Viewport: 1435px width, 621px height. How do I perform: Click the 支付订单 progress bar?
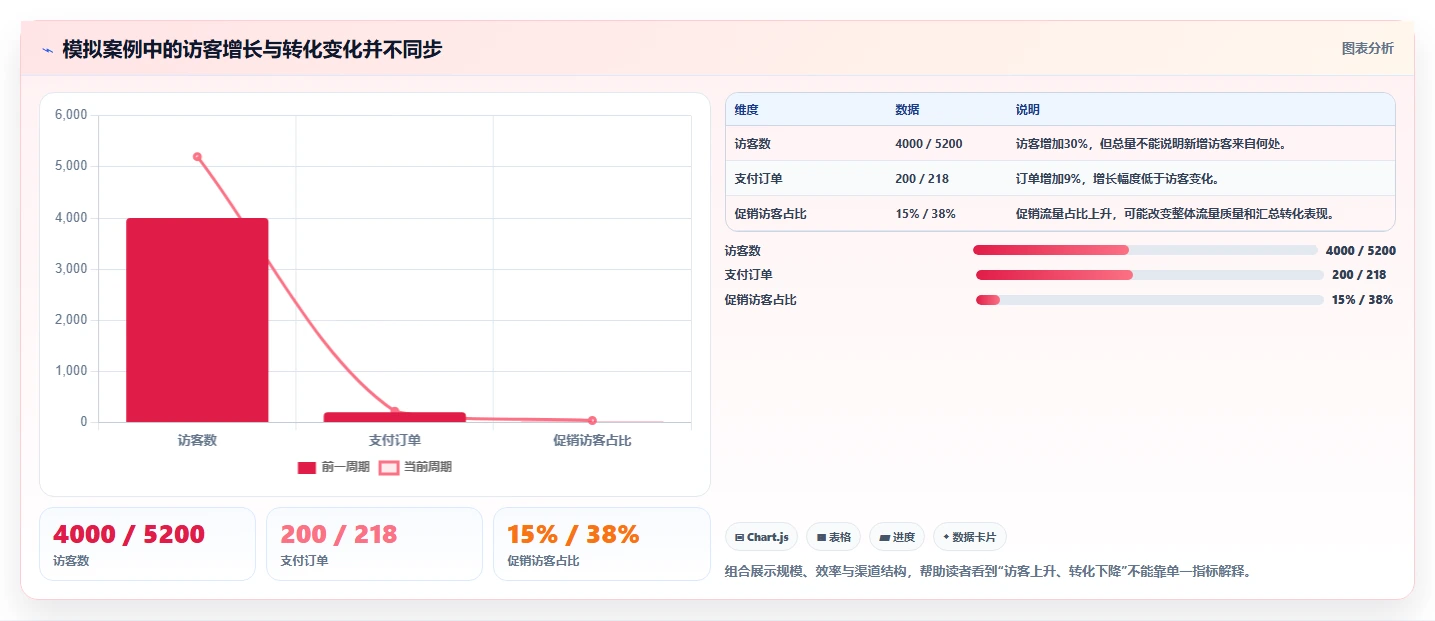[x=1150, y=275]
